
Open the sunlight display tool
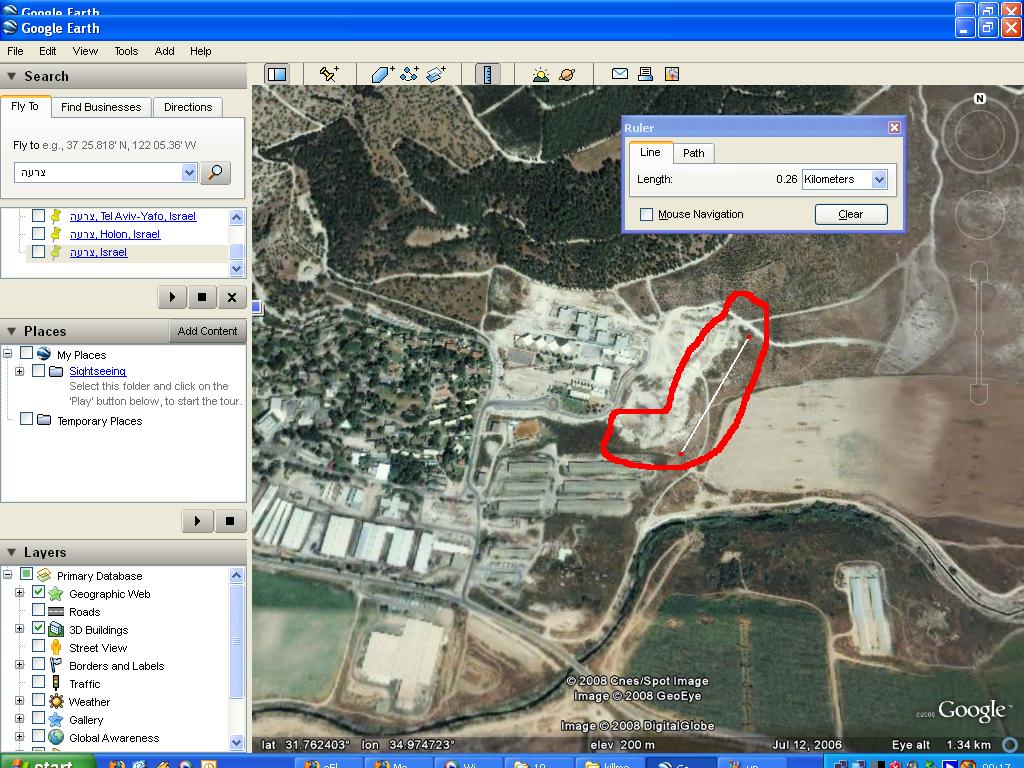tap(540, 74)
